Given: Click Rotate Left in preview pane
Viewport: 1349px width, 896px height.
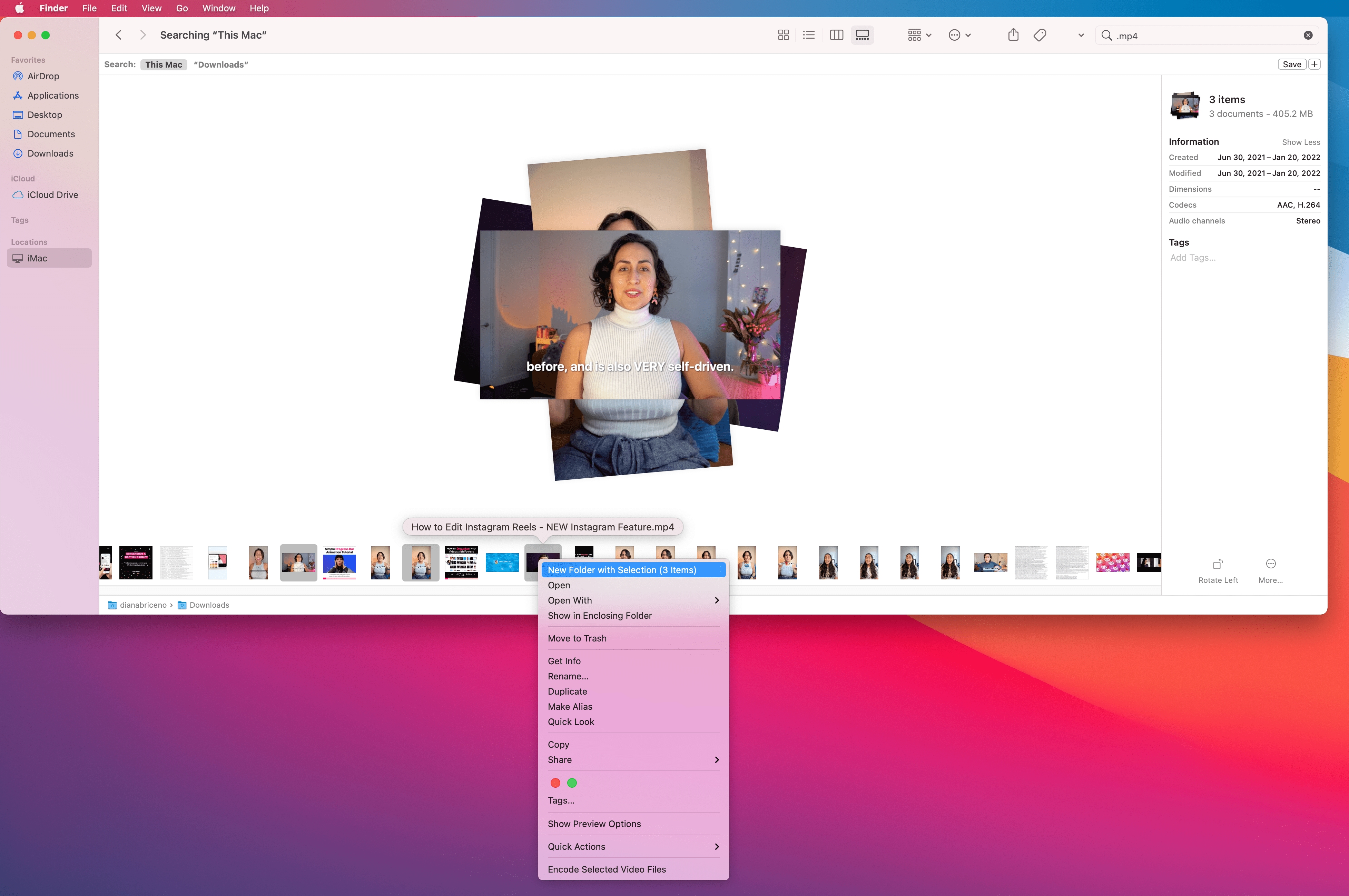Looking at the screenshot, I should click(x=1218, y=571).
